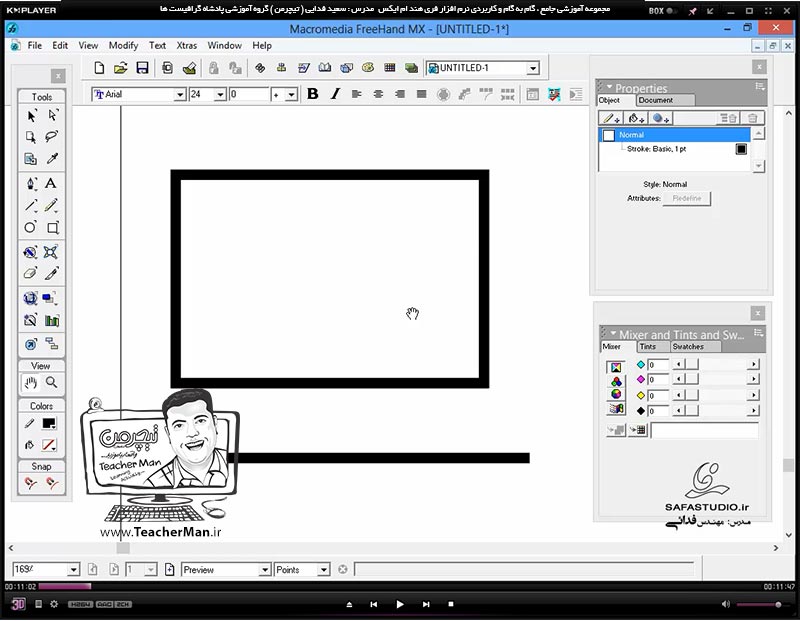The height and width of the screenshot is (621, 800).
Task: Stop the KMPlayer playback
Action: [451, 604]
